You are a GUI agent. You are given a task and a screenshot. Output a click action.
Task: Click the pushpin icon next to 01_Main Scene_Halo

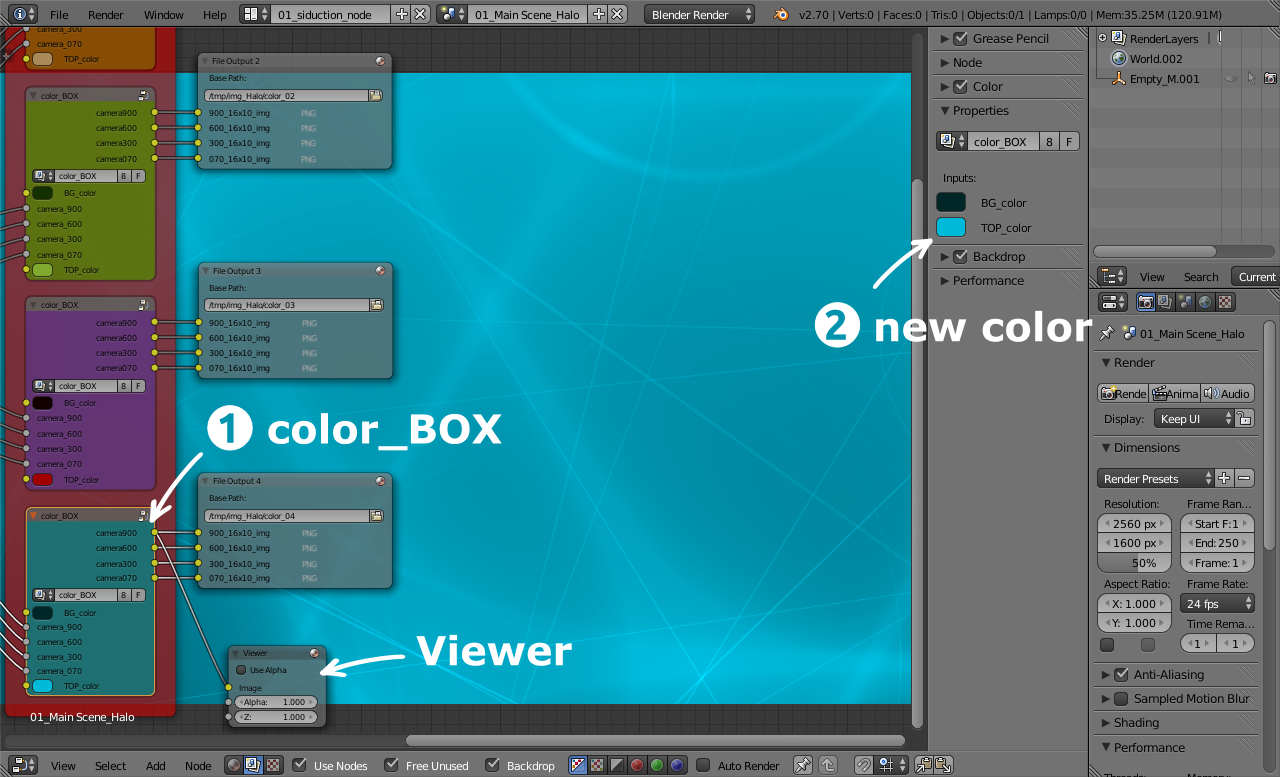pyautogui.click(x=1108, y=334)
